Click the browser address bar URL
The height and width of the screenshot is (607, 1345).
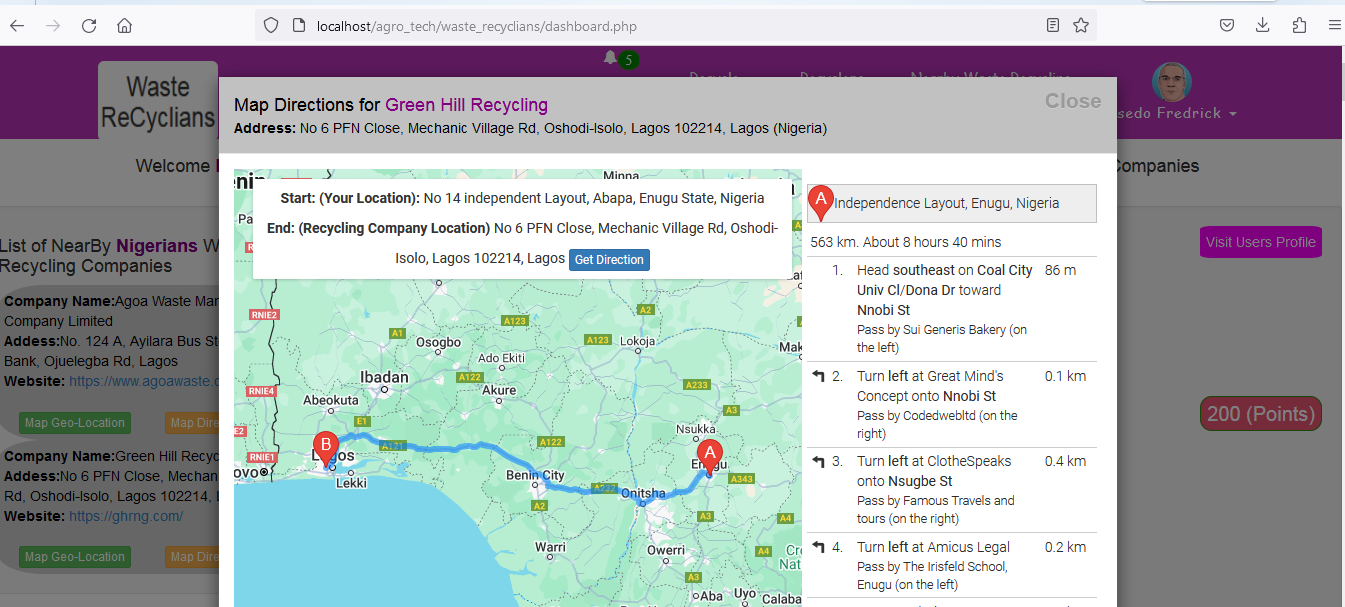coord(476,27)
